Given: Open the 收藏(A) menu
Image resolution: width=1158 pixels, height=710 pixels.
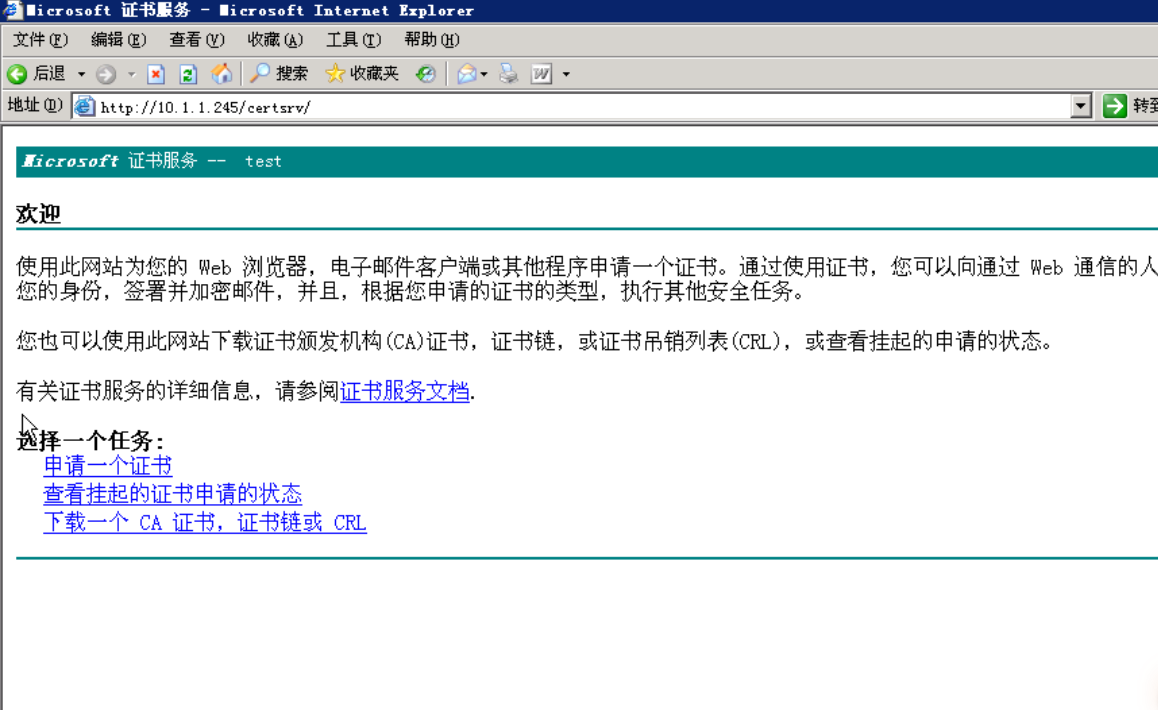Looking at the screenshot, I should point(275,40).
